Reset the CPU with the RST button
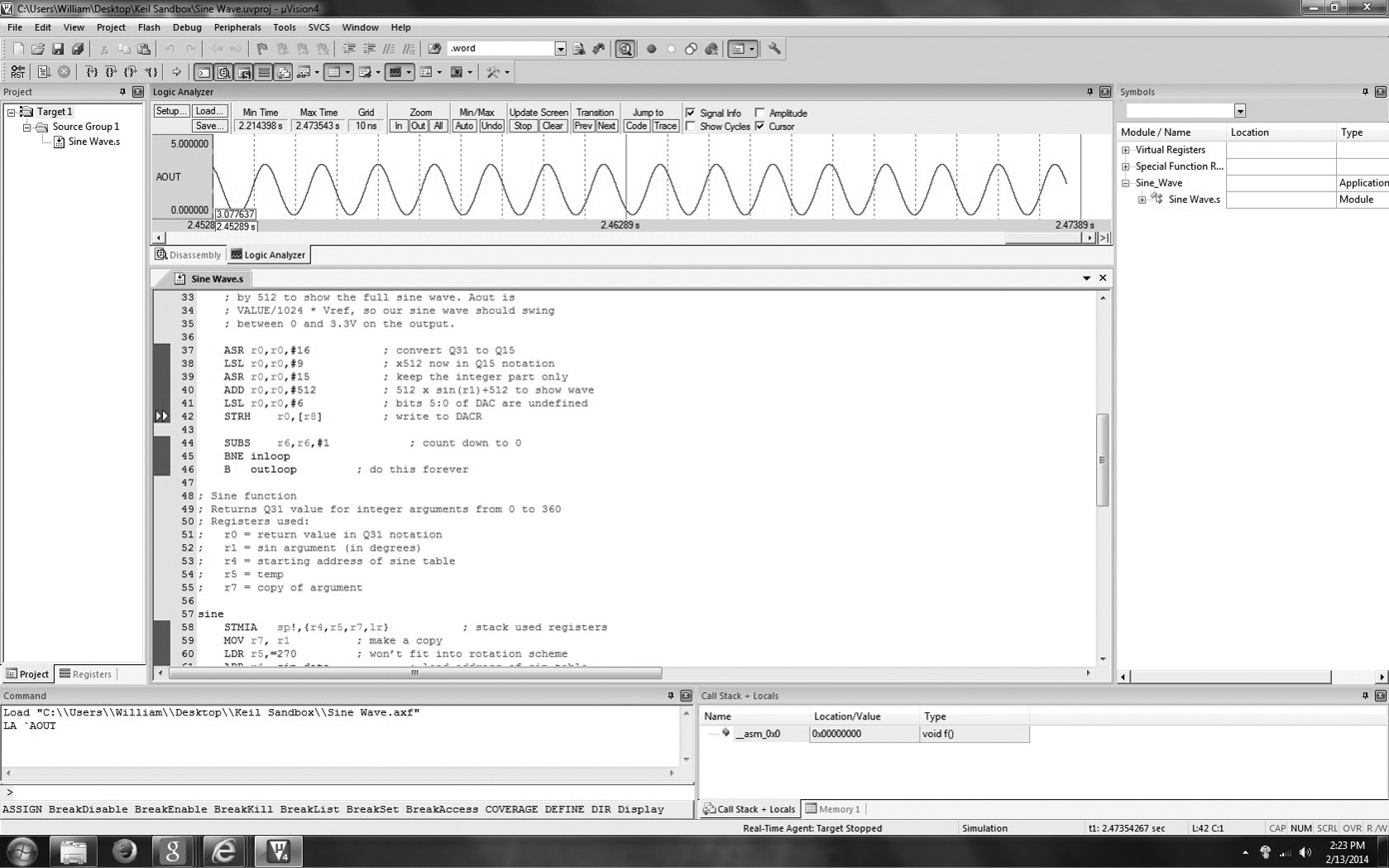Viewport: 1389px width, 868px height. point(18,71)
